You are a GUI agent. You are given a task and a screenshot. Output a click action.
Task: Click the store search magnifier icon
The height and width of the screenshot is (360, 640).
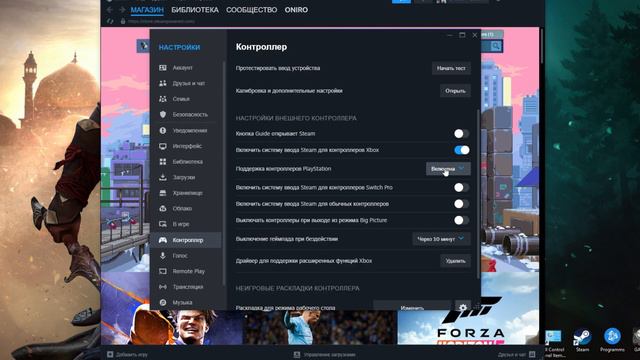(496, 46)
